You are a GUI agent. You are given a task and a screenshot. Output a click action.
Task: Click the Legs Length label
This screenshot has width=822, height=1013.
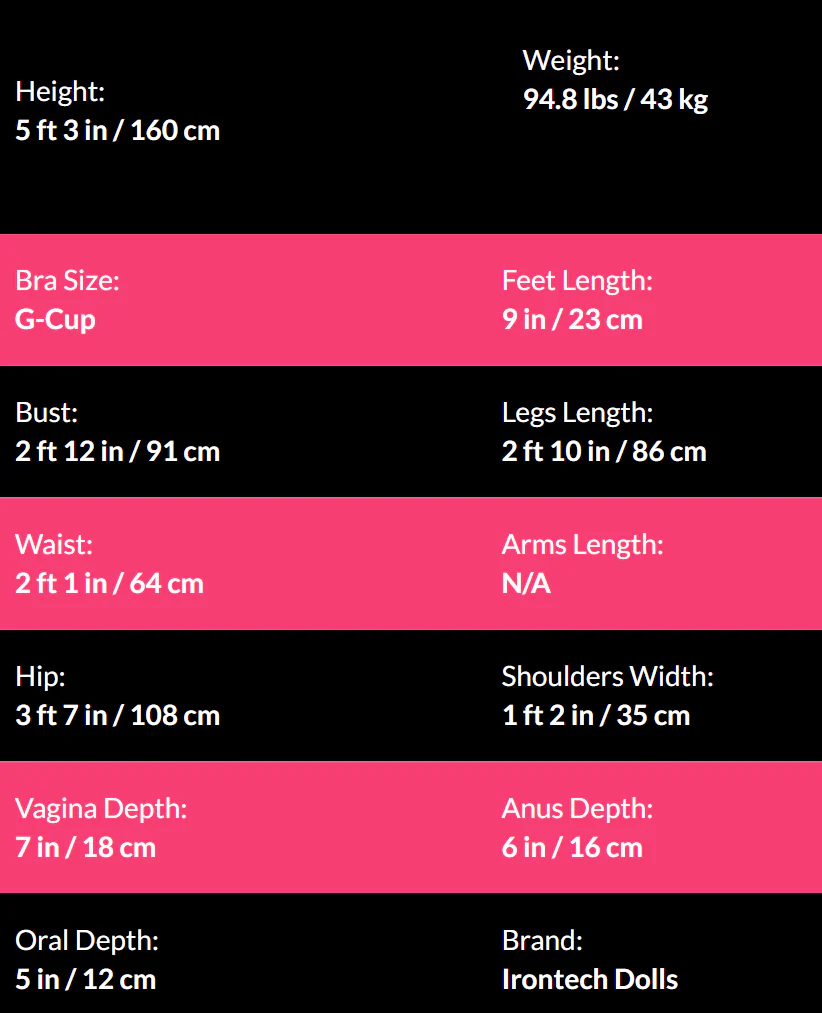[x=577, y=412]
